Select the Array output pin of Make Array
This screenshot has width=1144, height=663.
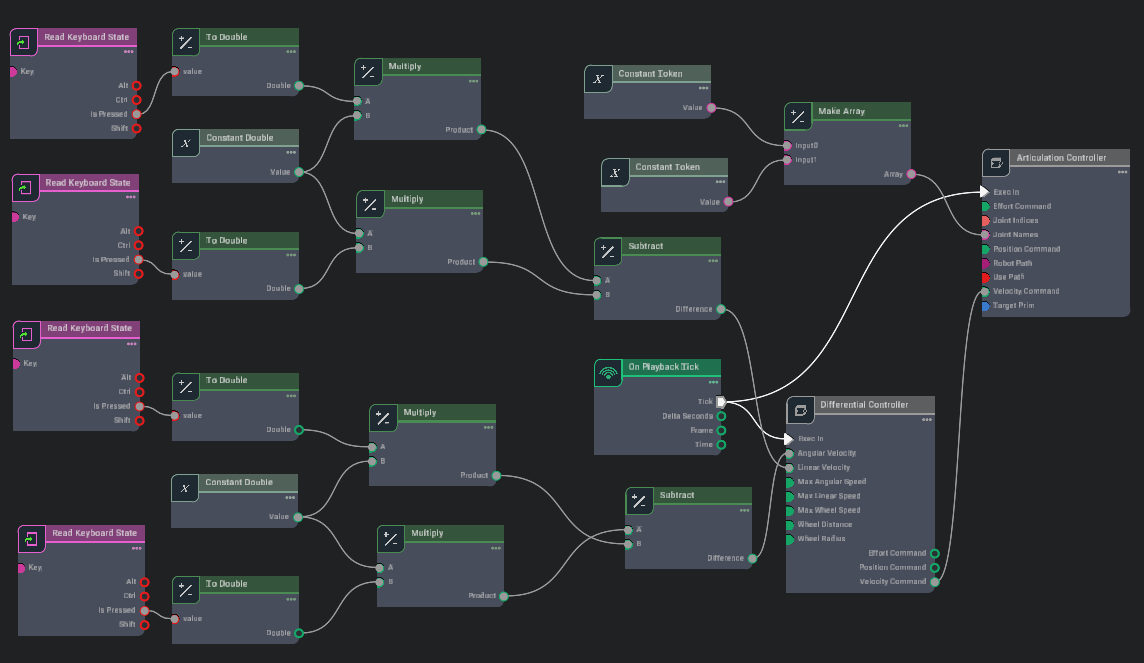pyautogui.click(x=911, y=173)
